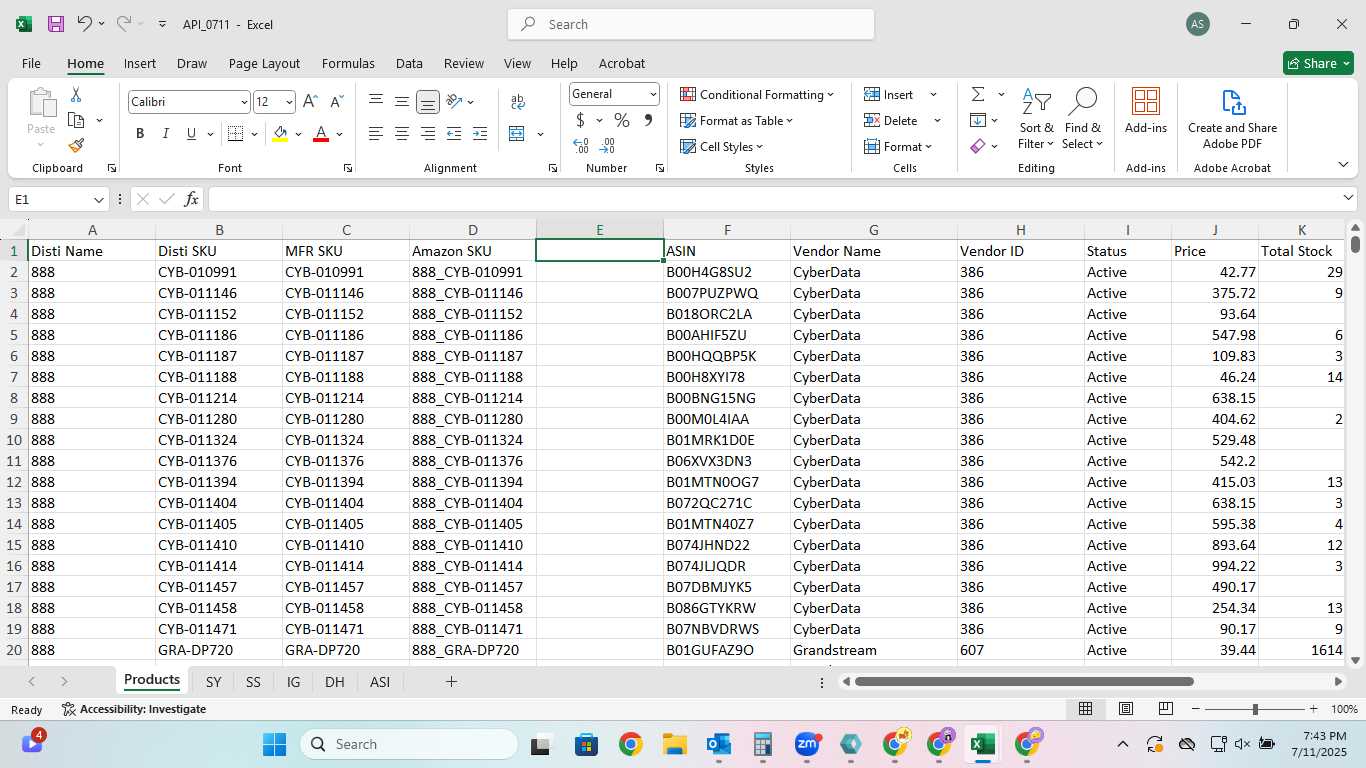
Task: Increase Indent of cell contents
Action: pos(480,133)
